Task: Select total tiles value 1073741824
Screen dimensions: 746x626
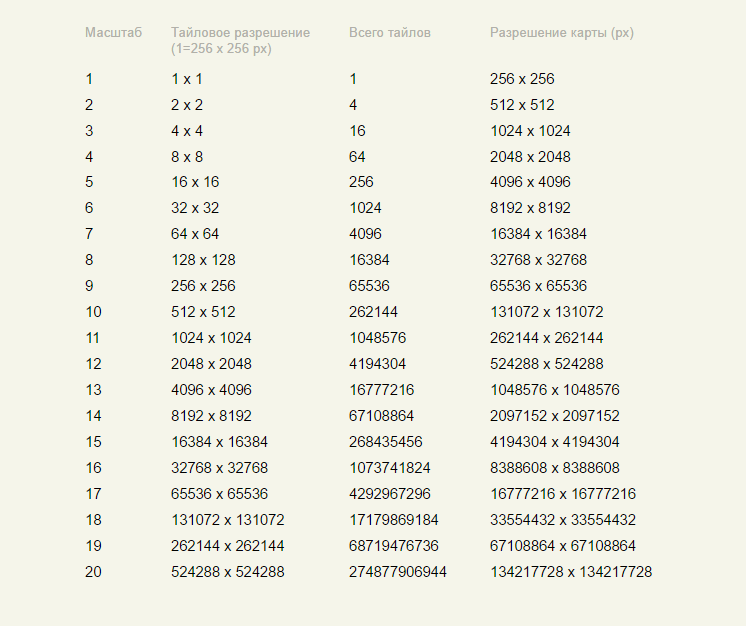Action: tap(389, 468)
